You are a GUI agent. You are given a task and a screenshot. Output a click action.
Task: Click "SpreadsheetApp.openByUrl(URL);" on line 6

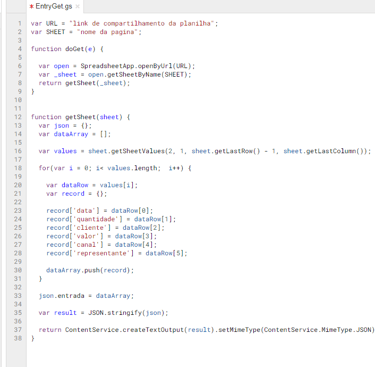138,66
